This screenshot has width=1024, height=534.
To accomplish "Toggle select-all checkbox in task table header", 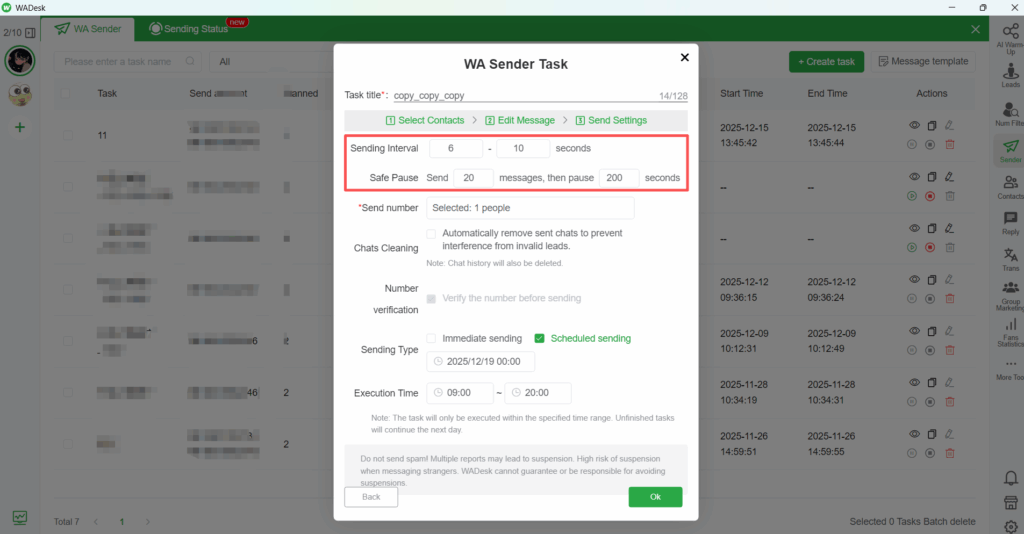I will coord(65,93).
